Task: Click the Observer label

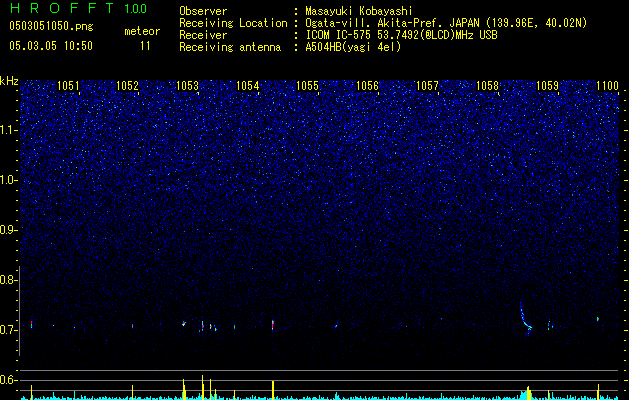Action: 203,11
